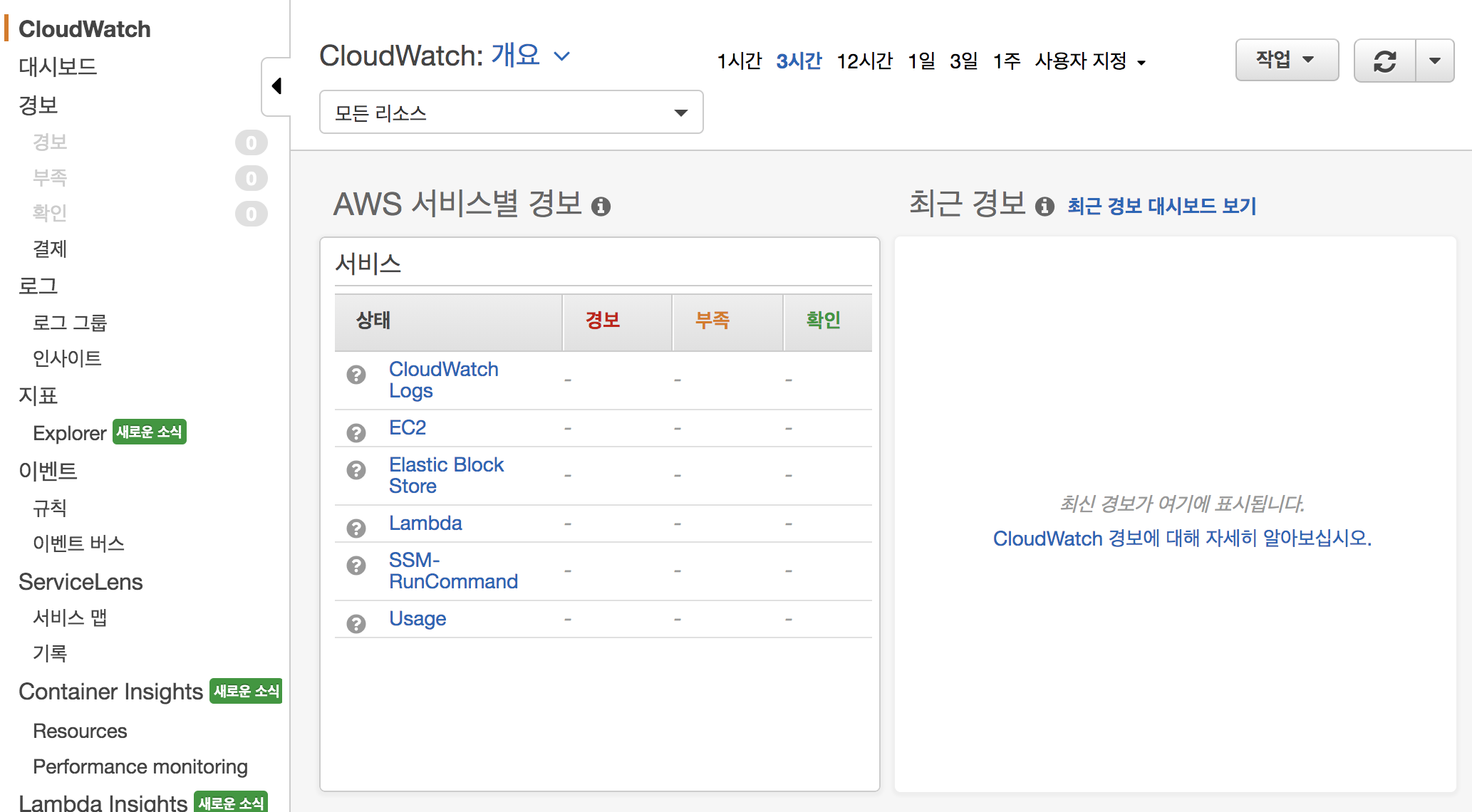This screenshot has height=812, width=1472.
Task: Select the 1일 time range
Action: pyautogui.click(x=921, y=61)
